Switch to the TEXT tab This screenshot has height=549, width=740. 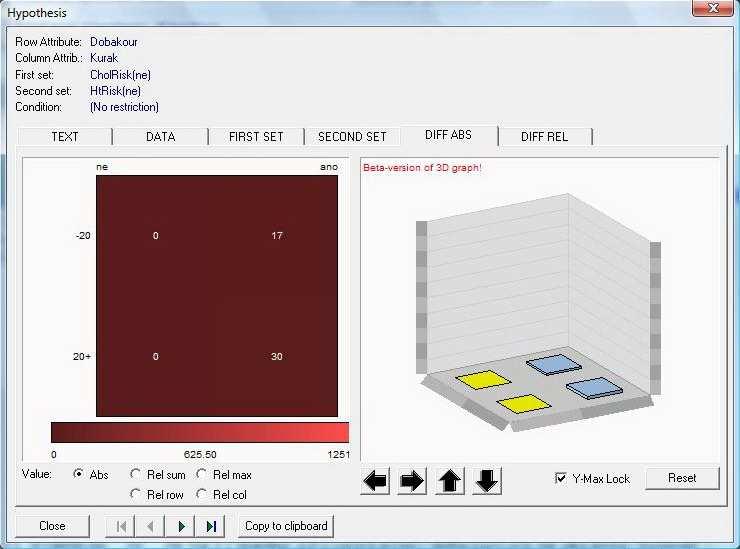click(x=65, y=137)
